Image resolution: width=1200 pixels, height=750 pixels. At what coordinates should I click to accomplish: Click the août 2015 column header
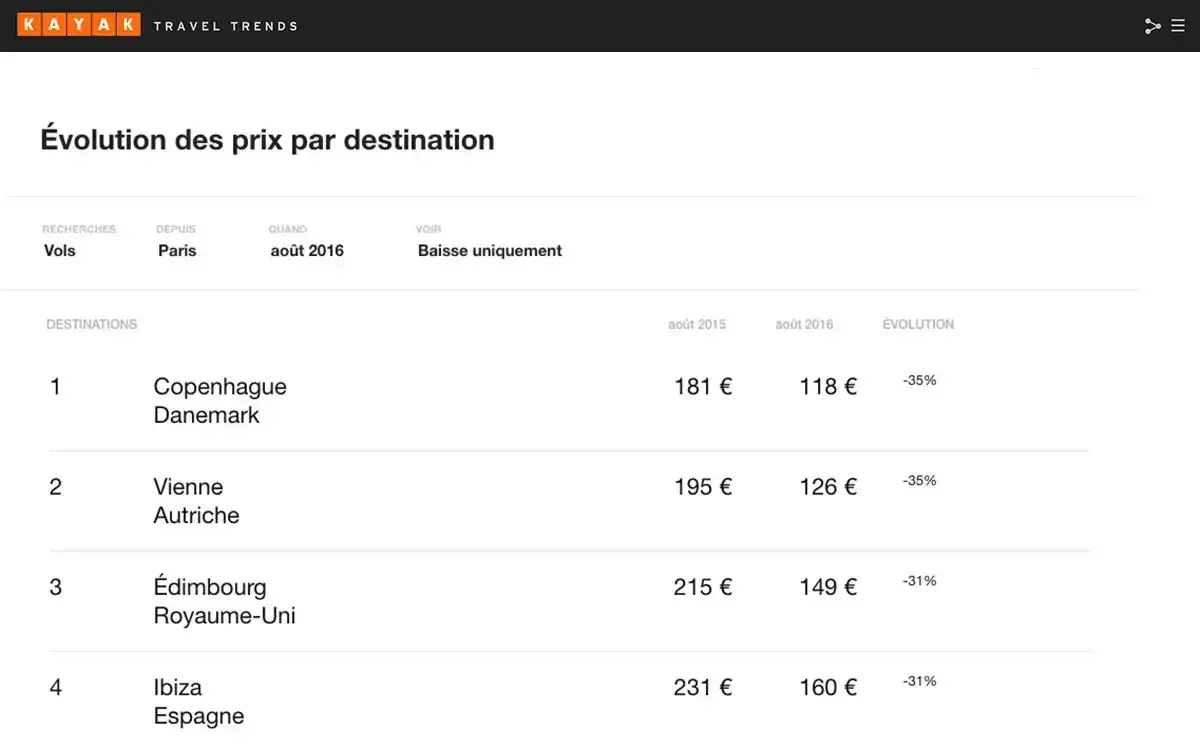(697, 324)
